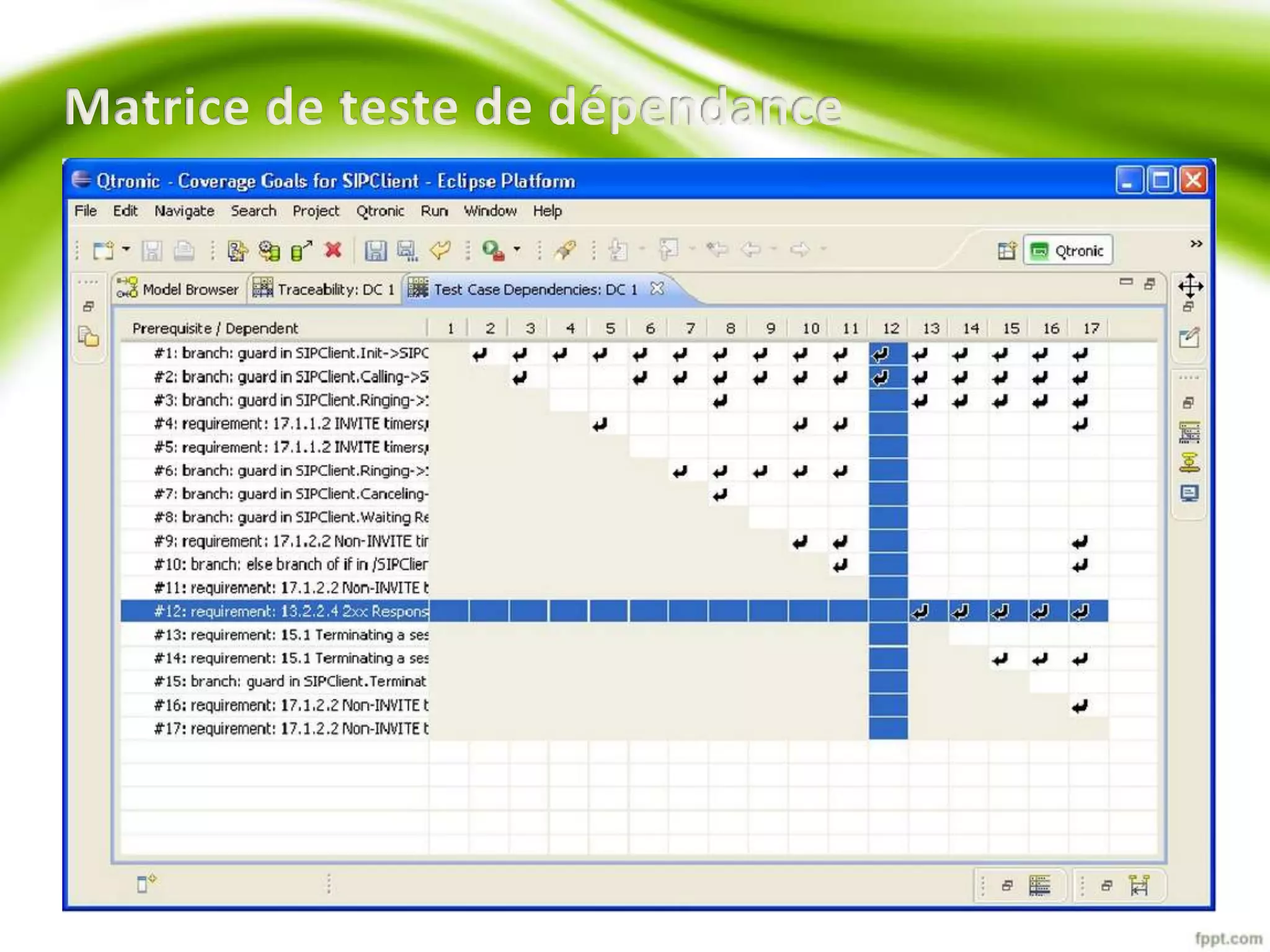
Task: Toggle dependency arrow row #1 column 2
Action: 479,354
